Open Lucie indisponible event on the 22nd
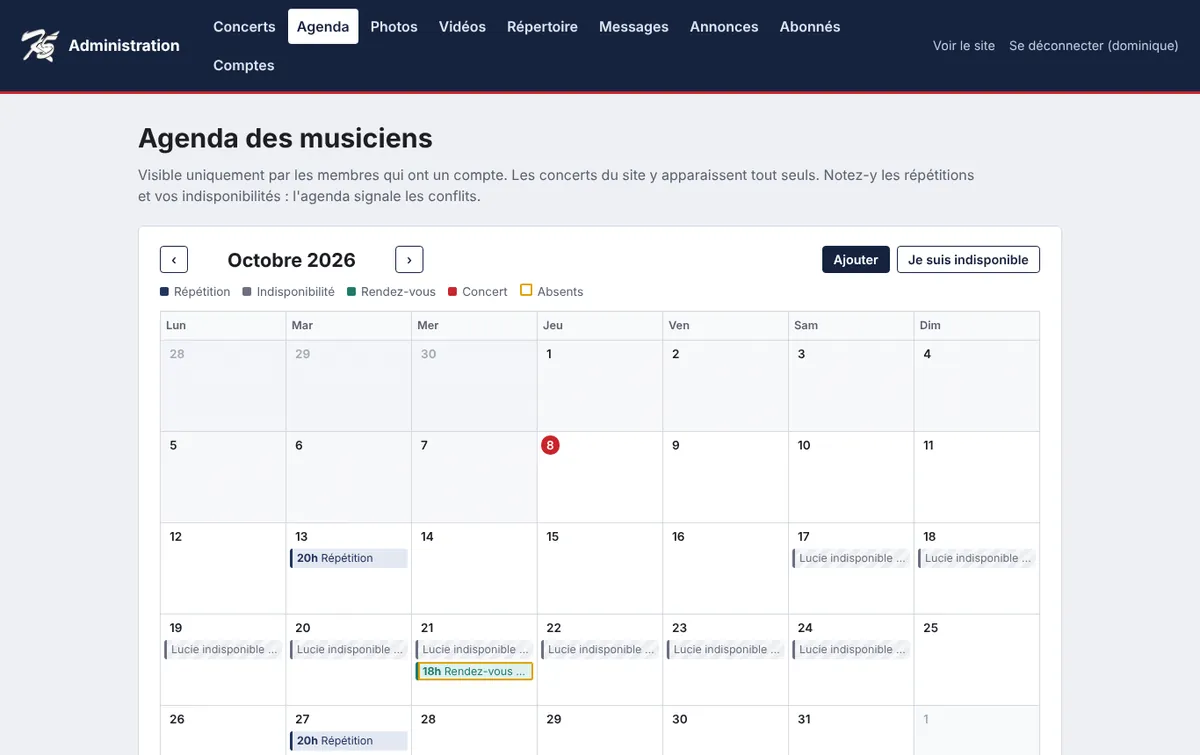The image size is (1200, 755). point(600,650)
